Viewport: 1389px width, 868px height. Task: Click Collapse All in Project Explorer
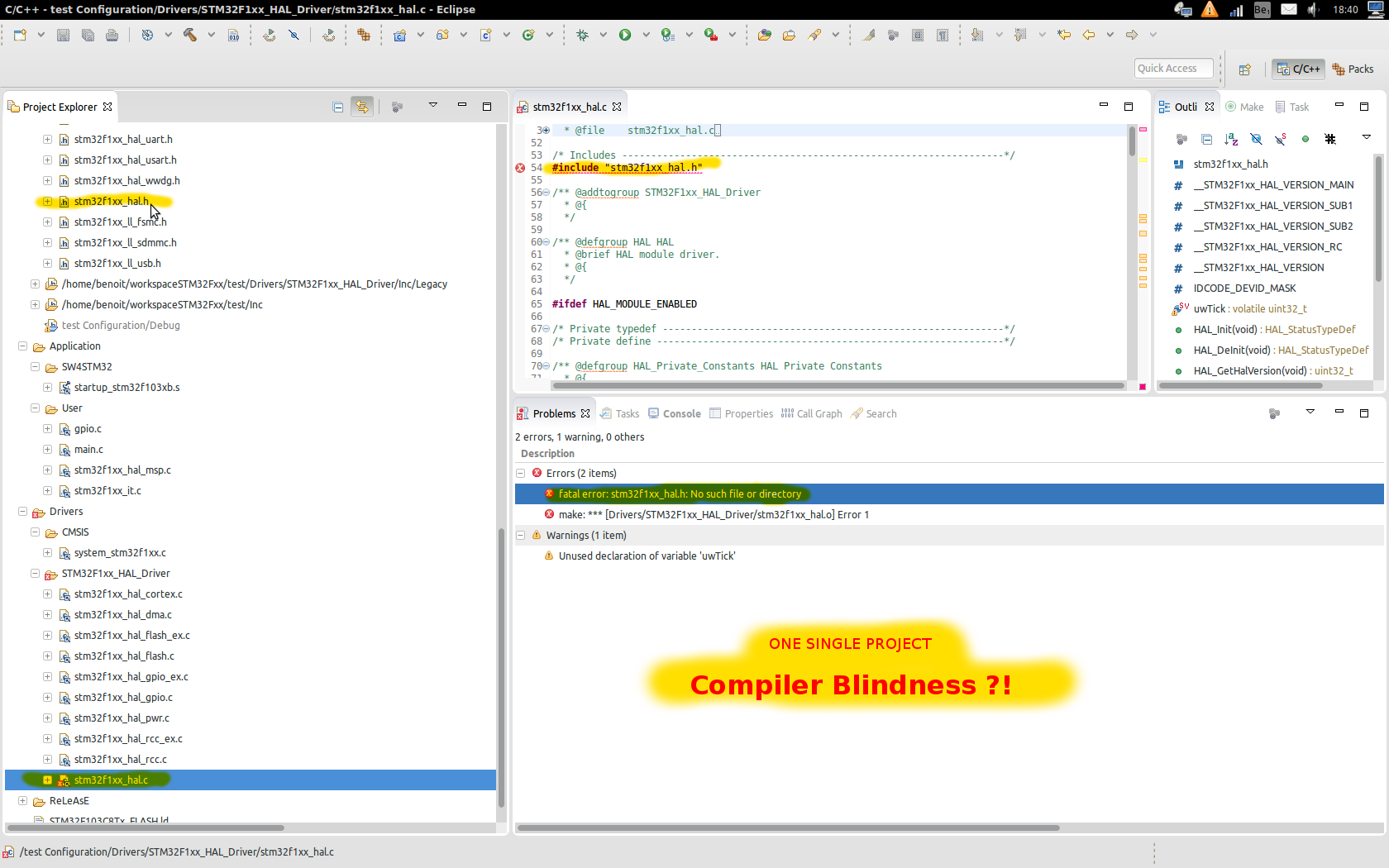tap(338, 107)
